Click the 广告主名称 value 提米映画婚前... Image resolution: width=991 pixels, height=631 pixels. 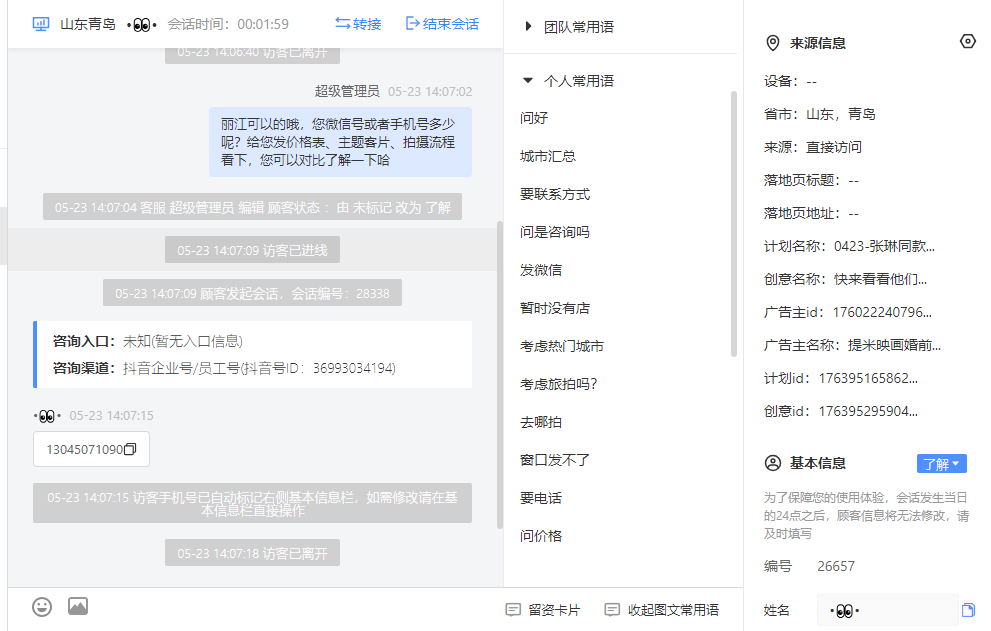894,345
